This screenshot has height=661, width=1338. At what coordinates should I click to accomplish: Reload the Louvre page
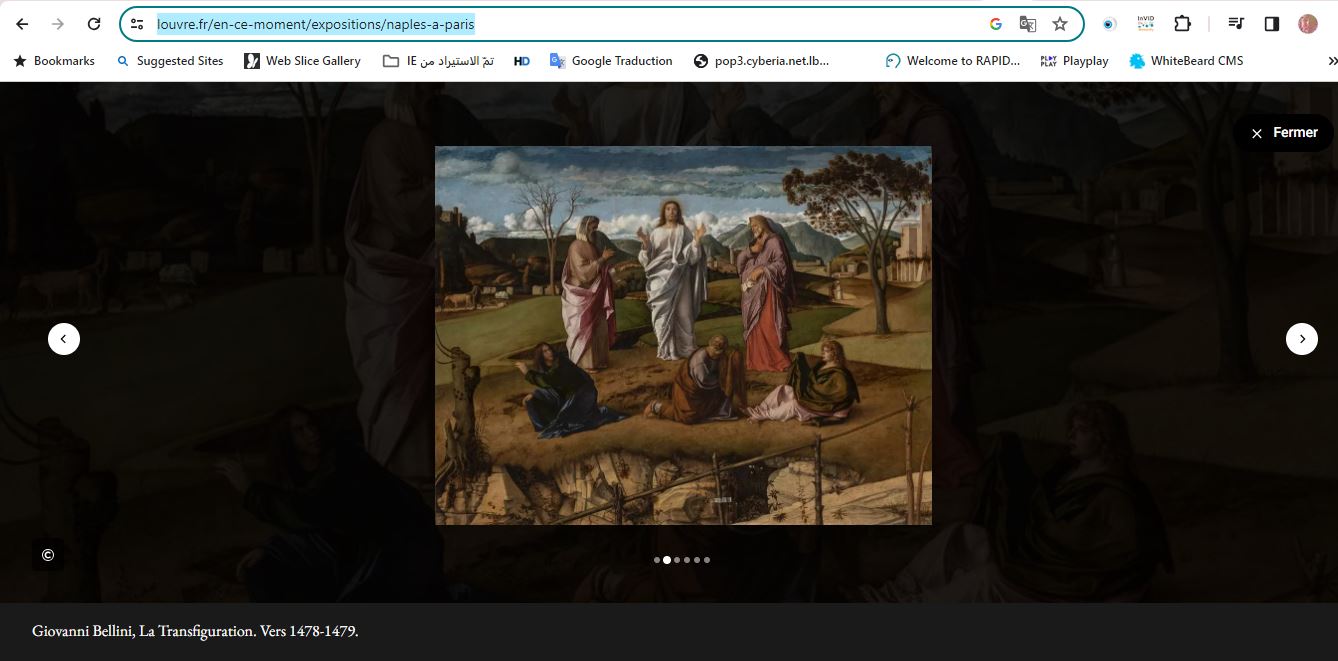point(94,24)
